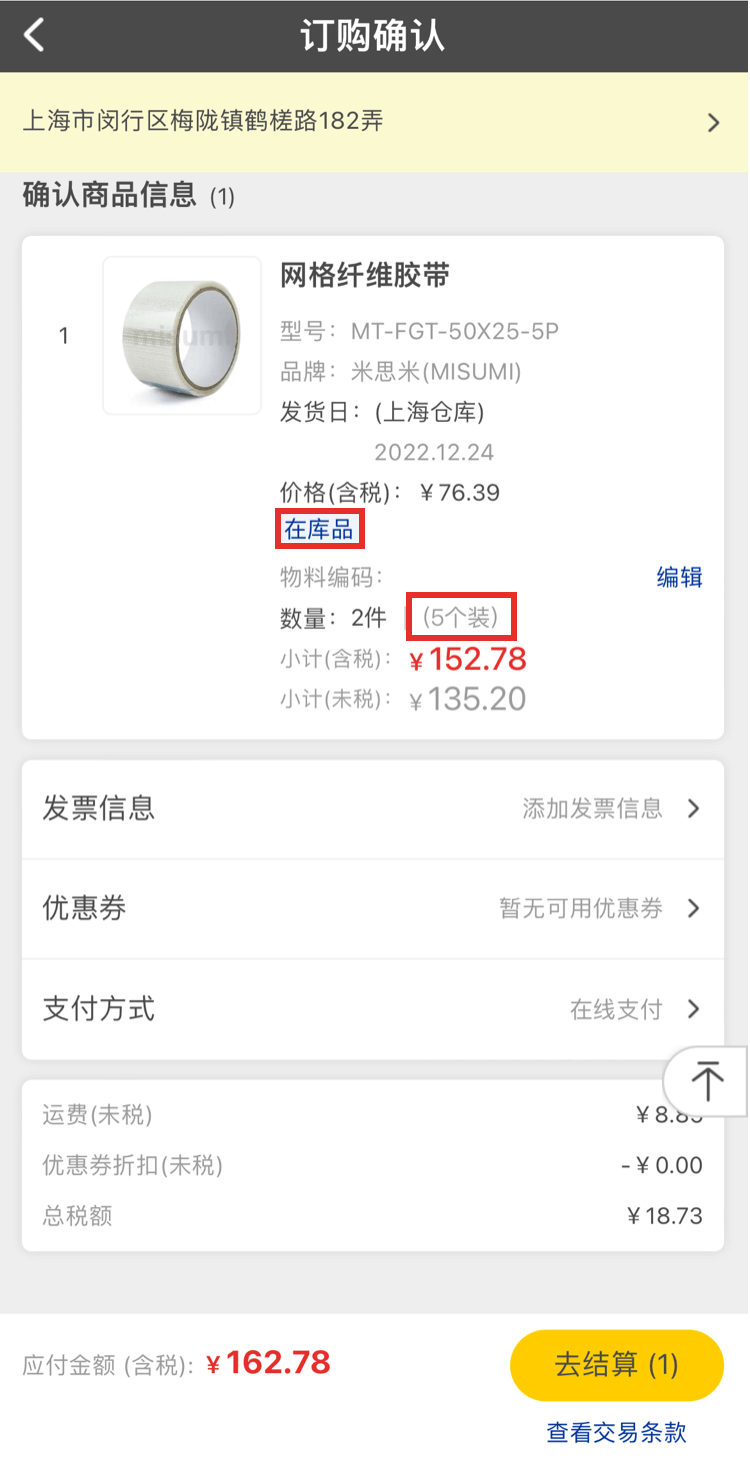This screenshot has width=750, height=1475.
Task: Open the tape product thumbnail image
Action: pyautogui.click(x=181, y=336)
